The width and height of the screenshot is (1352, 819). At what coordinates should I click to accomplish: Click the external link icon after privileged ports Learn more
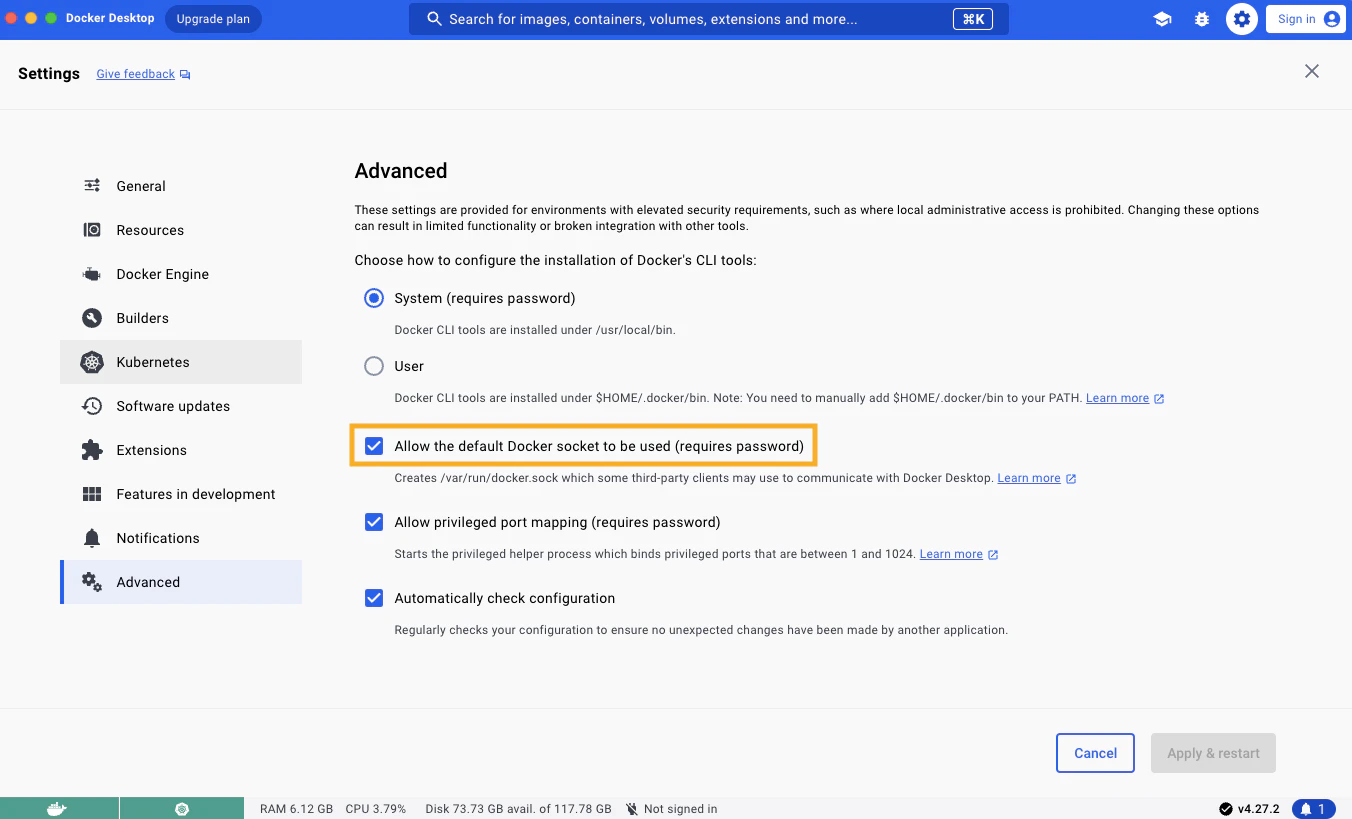(993, 554)
